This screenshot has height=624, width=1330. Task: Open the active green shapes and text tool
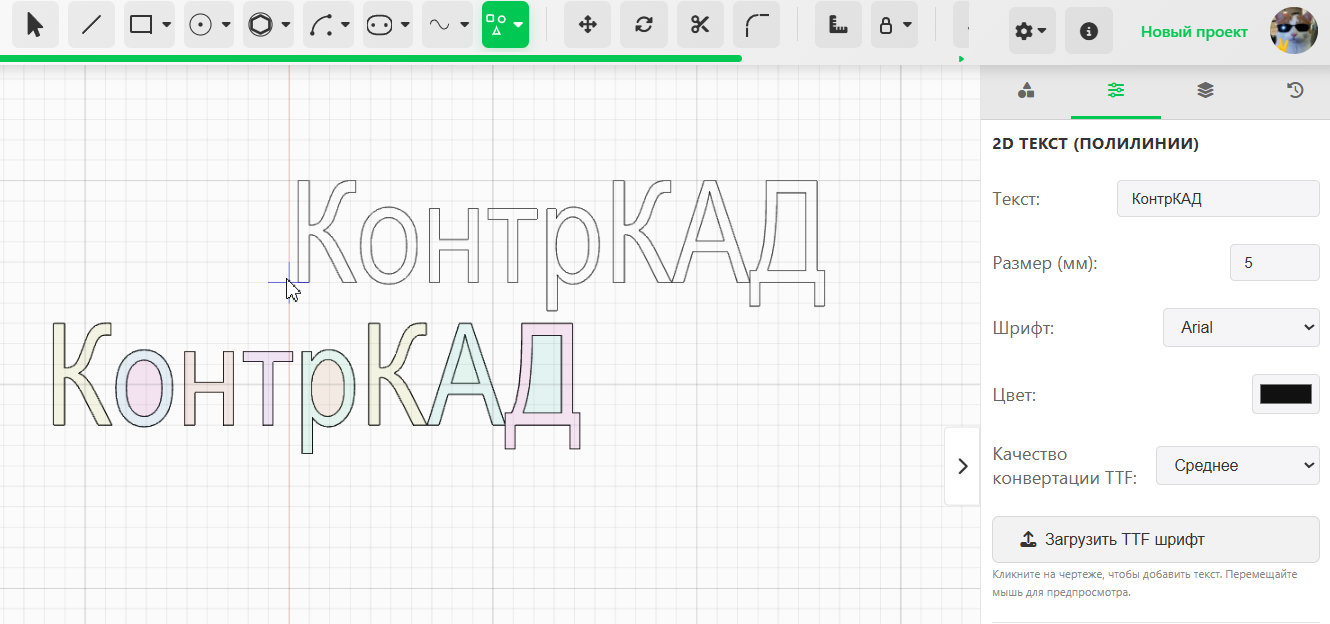[505, 25]
